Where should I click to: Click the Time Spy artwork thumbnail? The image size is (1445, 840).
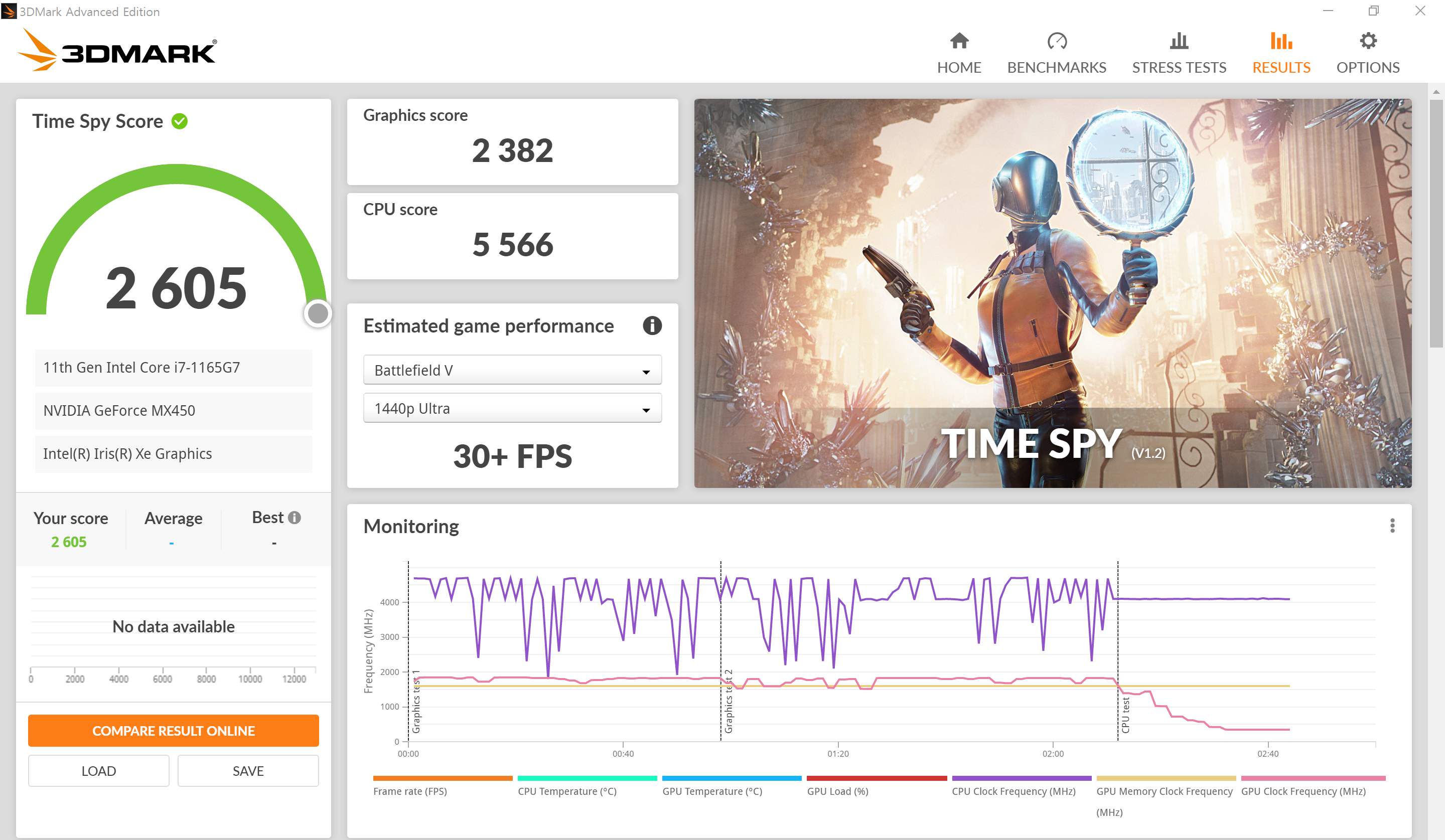pyautogui.click(x=1052, y=293)
